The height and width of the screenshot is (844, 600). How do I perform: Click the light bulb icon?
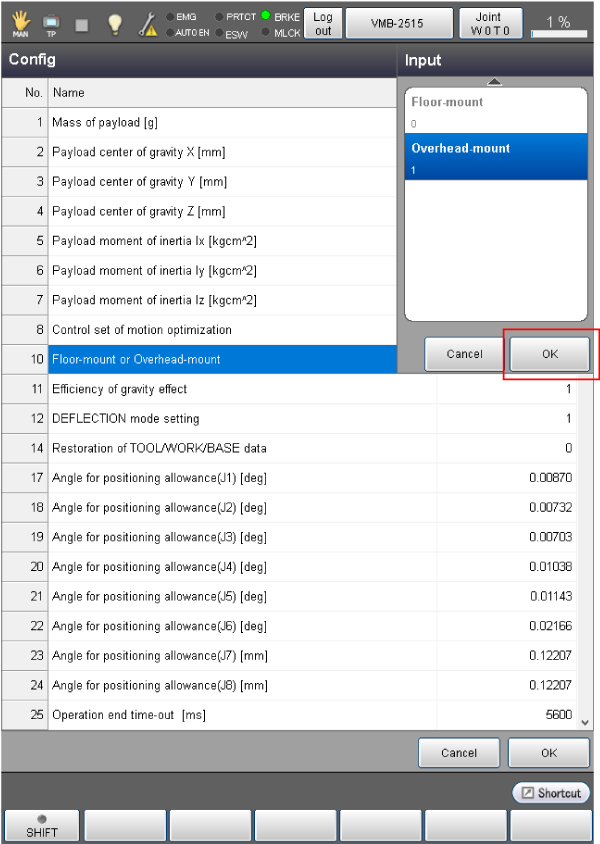(x=115, y=22)
